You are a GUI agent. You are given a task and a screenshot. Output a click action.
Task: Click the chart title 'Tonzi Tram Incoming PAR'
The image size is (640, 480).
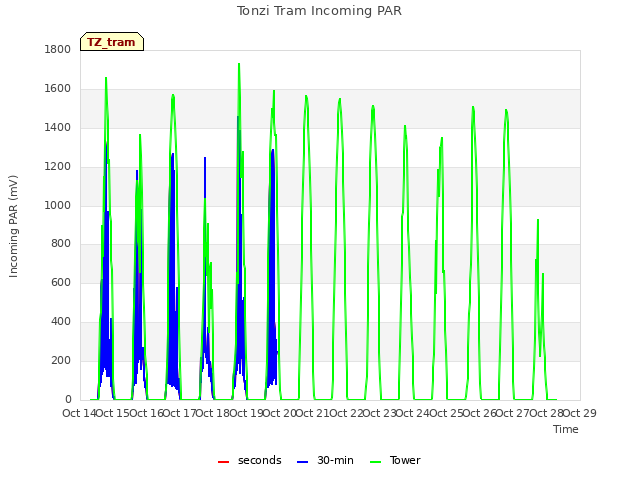coord(319,11)
